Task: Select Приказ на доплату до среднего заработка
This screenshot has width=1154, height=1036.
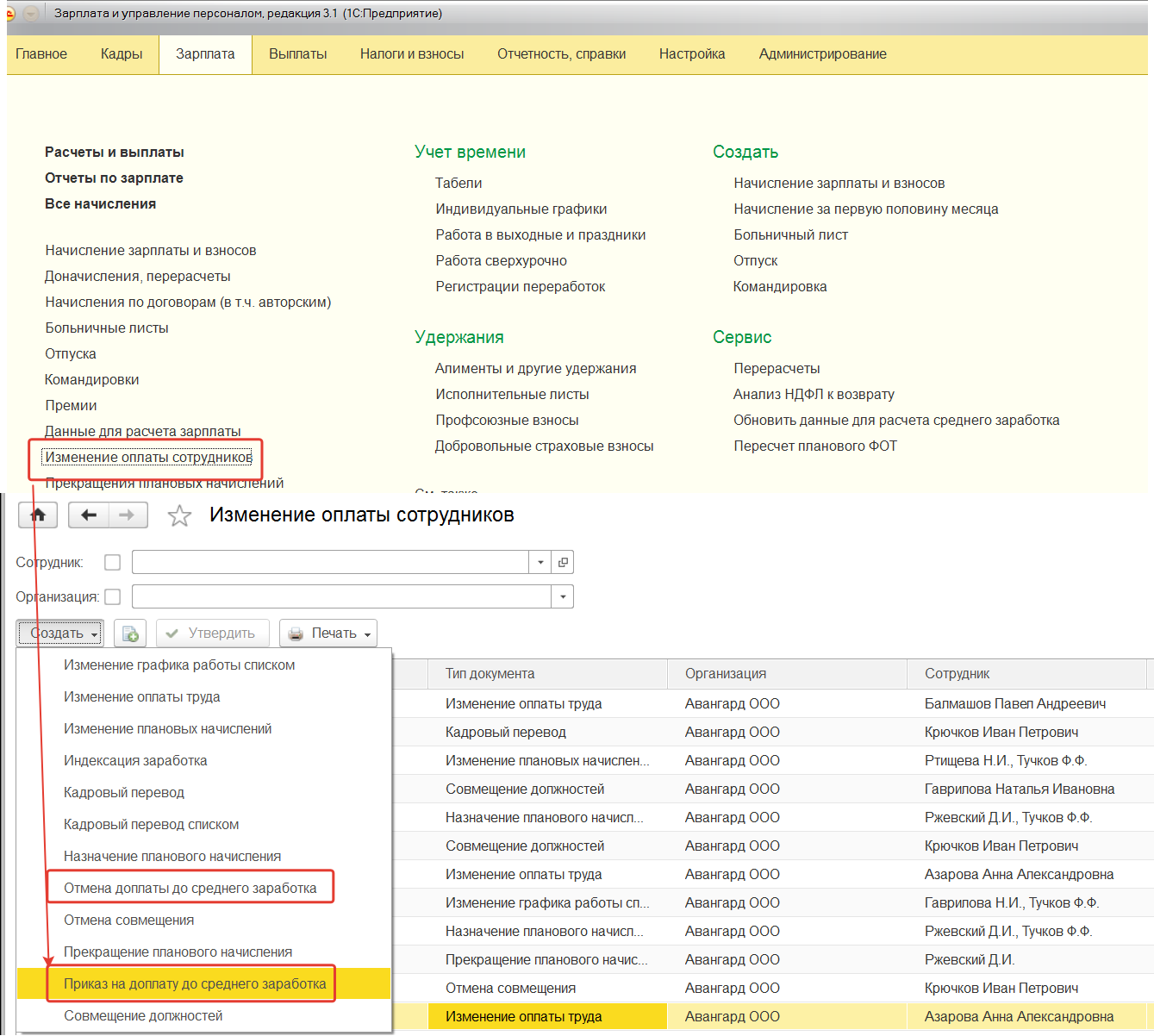Action: (x=195, y=984)
